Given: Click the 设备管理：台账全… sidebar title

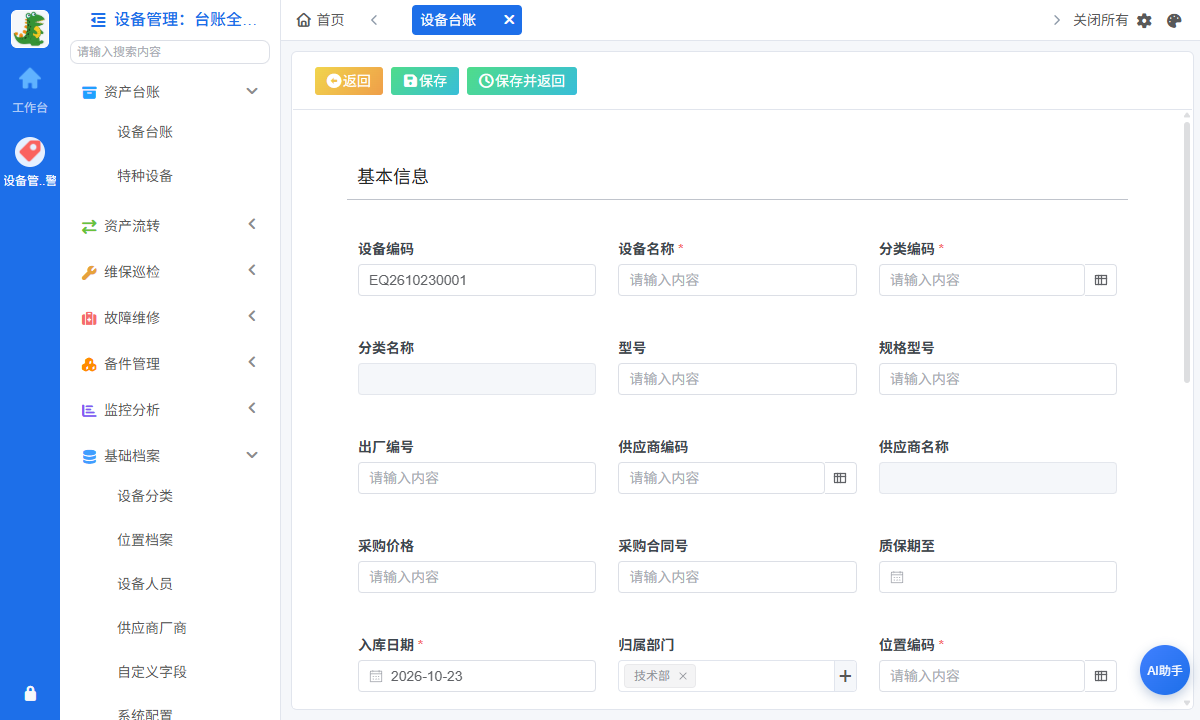Looking at the screenshot, I should coord(186,19).
